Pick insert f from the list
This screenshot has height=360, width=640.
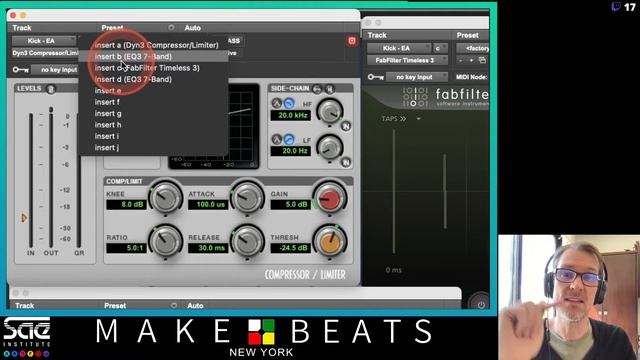pos(107,102)
